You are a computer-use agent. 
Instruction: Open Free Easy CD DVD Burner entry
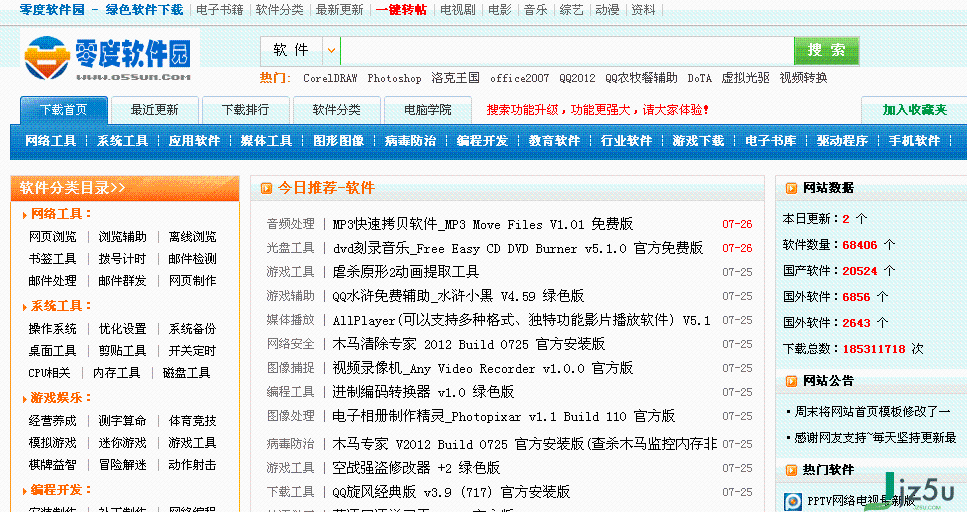517,248
